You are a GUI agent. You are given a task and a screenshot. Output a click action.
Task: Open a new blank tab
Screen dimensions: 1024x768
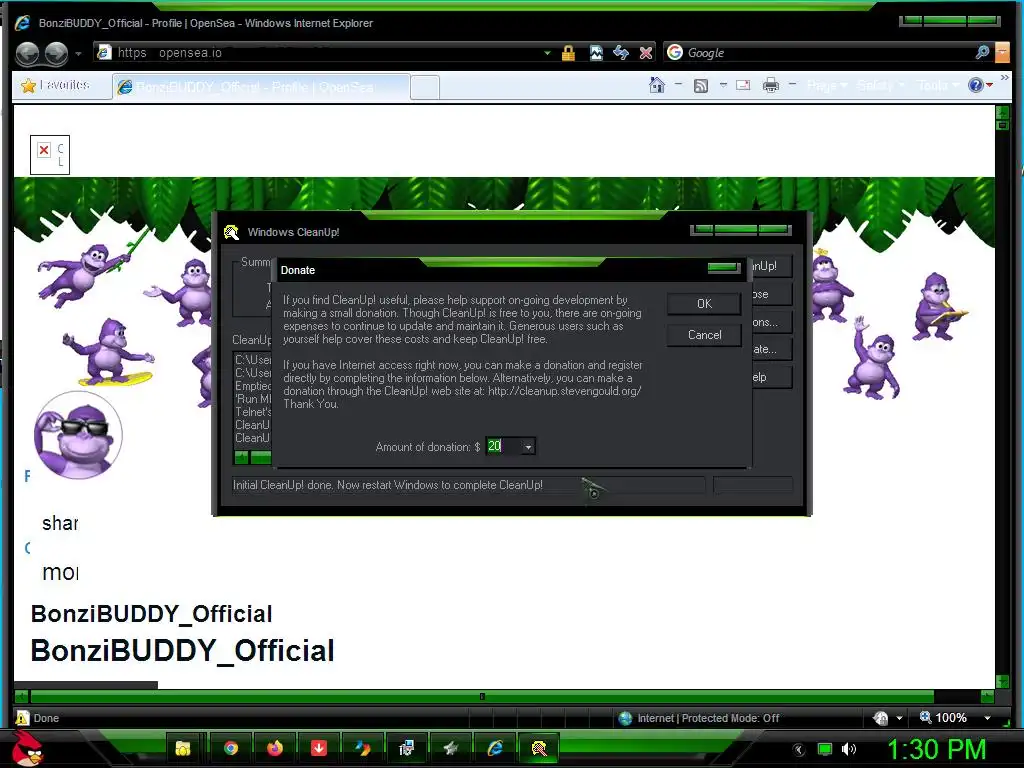pyautogui.click(x=424, y=88)
